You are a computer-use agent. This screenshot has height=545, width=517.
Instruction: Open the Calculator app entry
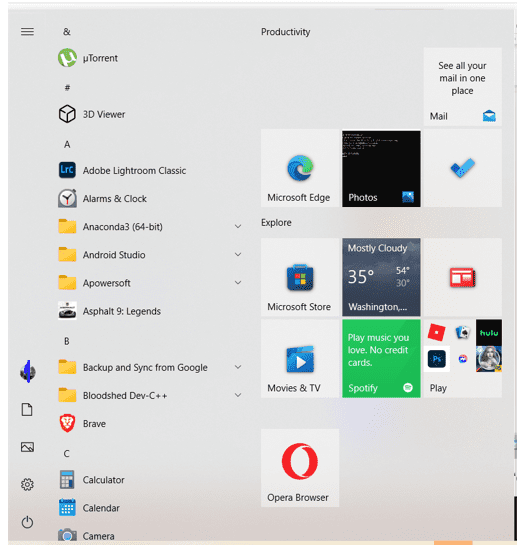(150, 480)
